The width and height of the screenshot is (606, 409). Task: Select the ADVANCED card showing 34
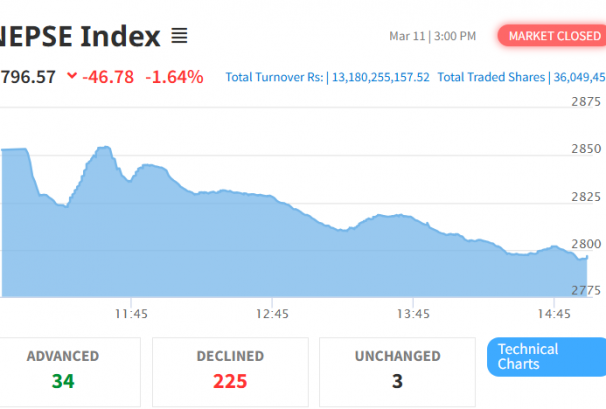pyautogui.click(x=62, y=370)
